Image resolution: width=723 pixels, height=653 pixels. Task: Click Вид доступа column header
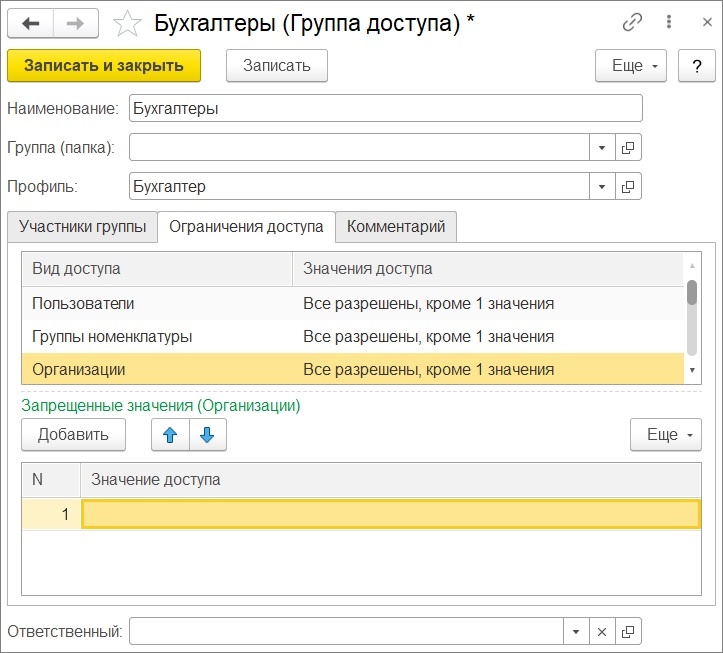click(x=157, y=268)
